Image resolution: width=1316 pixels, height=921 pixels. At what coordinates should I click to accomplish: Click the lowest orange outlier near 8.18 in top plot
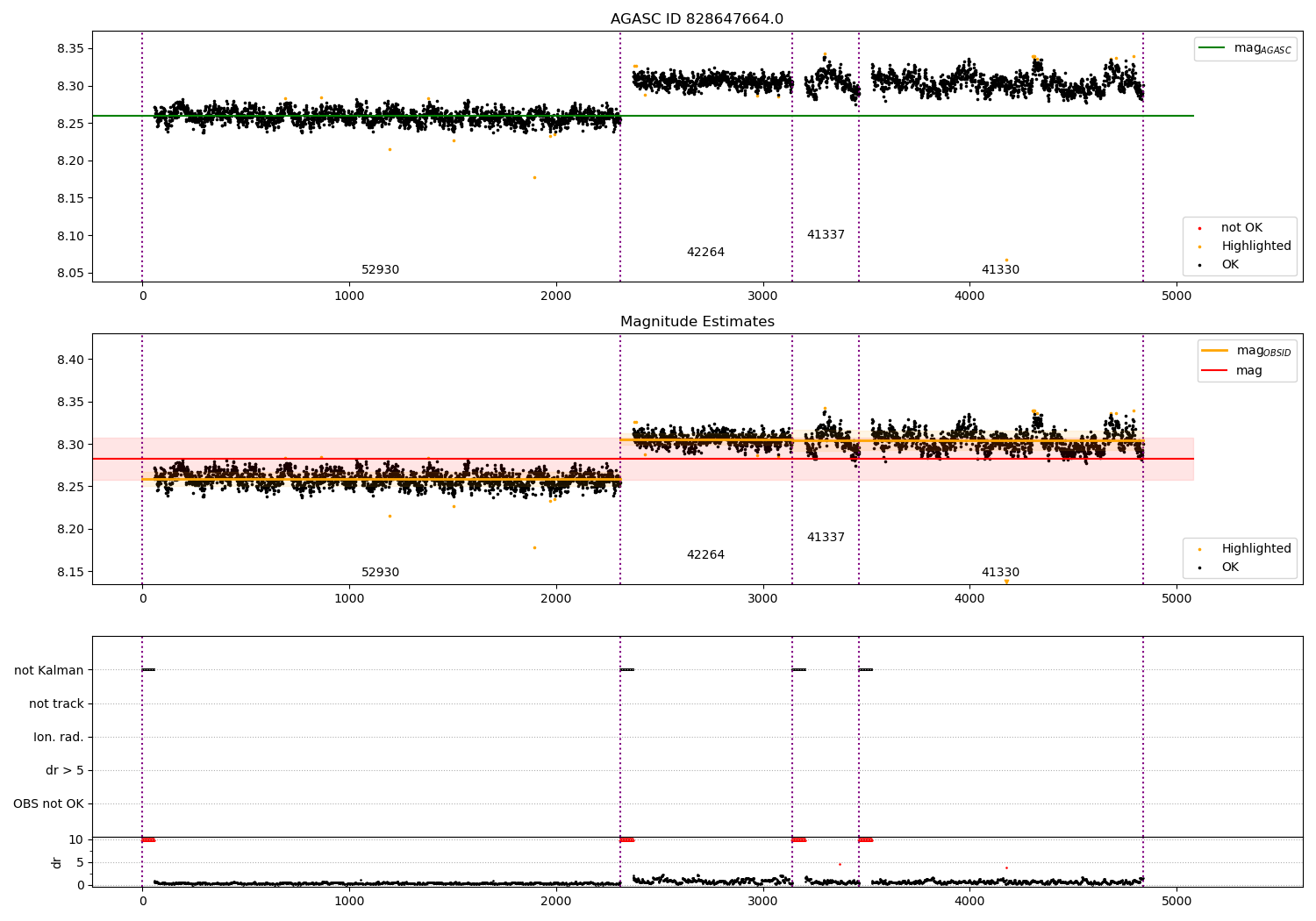534,178
